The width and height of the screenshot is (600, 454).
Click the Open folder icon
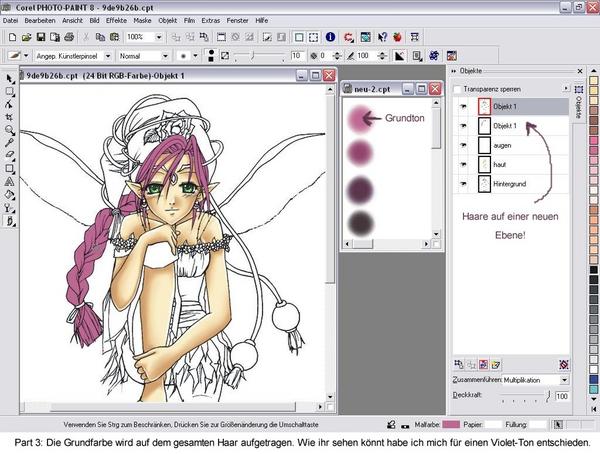coord(26,37)
